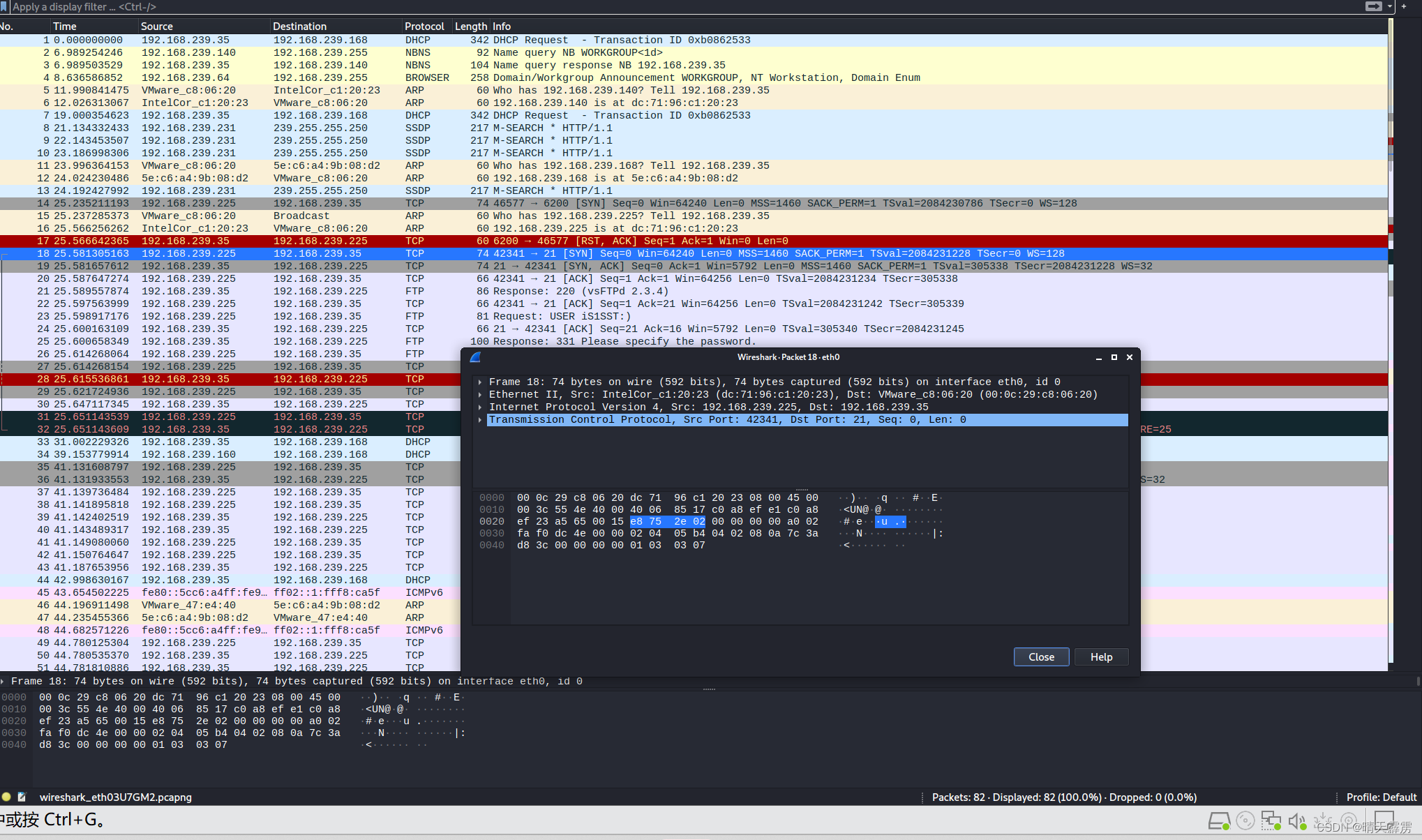
Task: Select packet 23 FTP Request USER row
Action: pyautogui.click(x=694, y=316)
